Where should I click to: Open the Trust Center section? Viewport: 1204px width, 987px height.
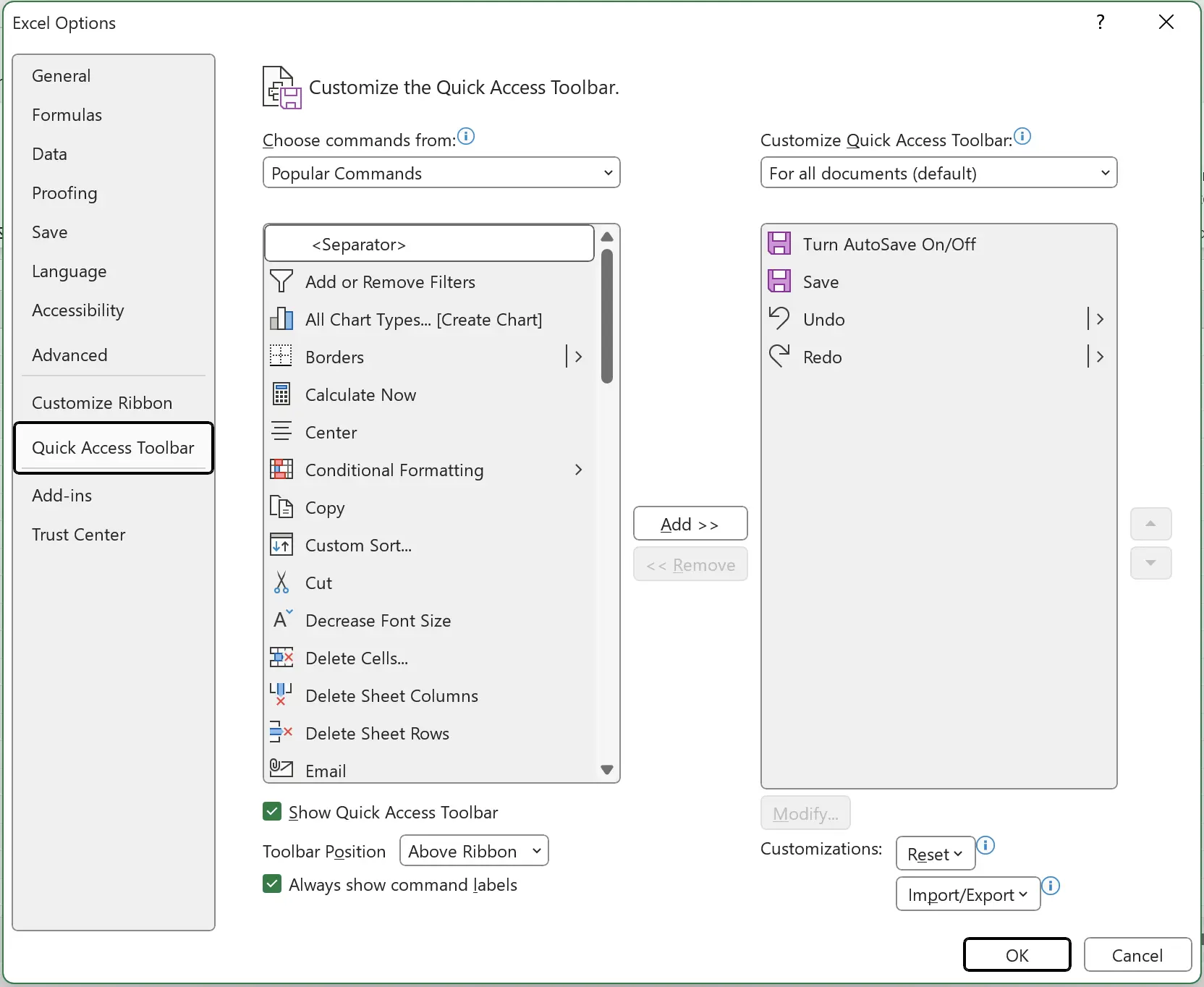(x=79, y=535)
